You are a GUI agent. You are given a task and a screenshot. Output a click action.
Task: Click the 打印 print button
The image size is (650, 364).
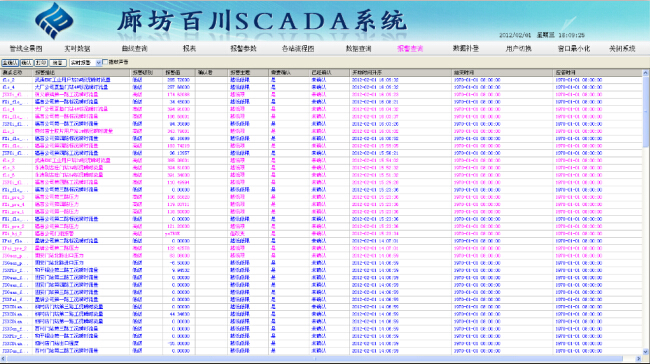pyautogui.click(x=41, y=63)
